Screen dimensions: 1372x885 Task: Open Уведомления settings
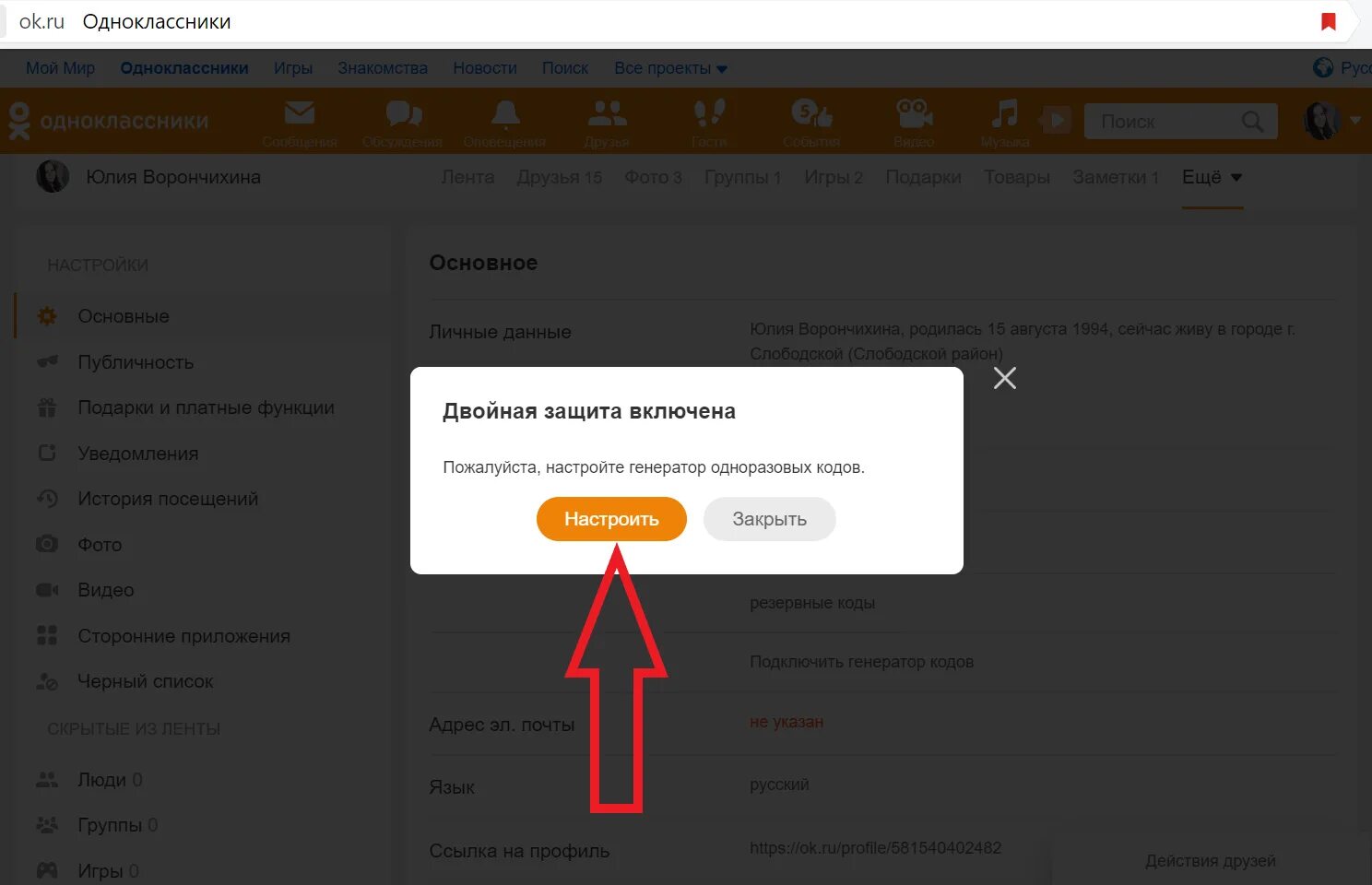[138, 454]
